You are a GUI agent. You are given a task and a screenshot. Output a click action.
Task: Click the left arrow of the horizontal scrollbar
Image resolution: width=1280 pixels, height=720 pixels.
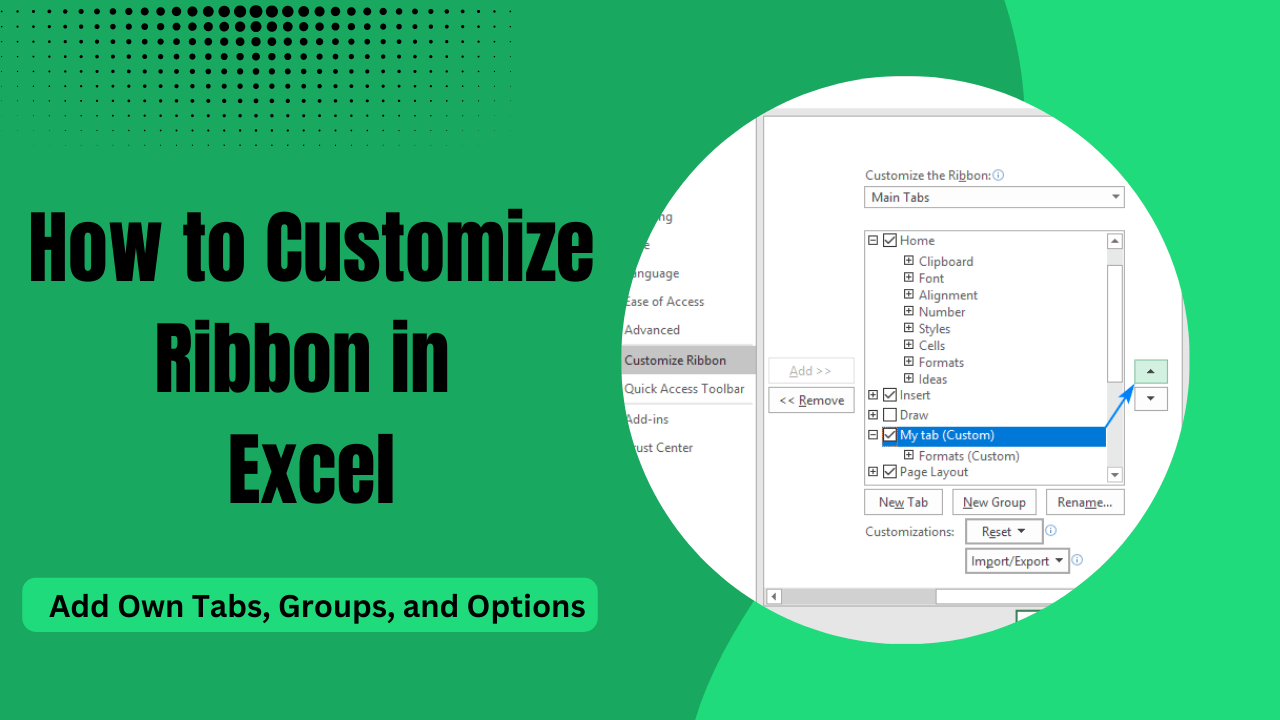pos(773,596)
